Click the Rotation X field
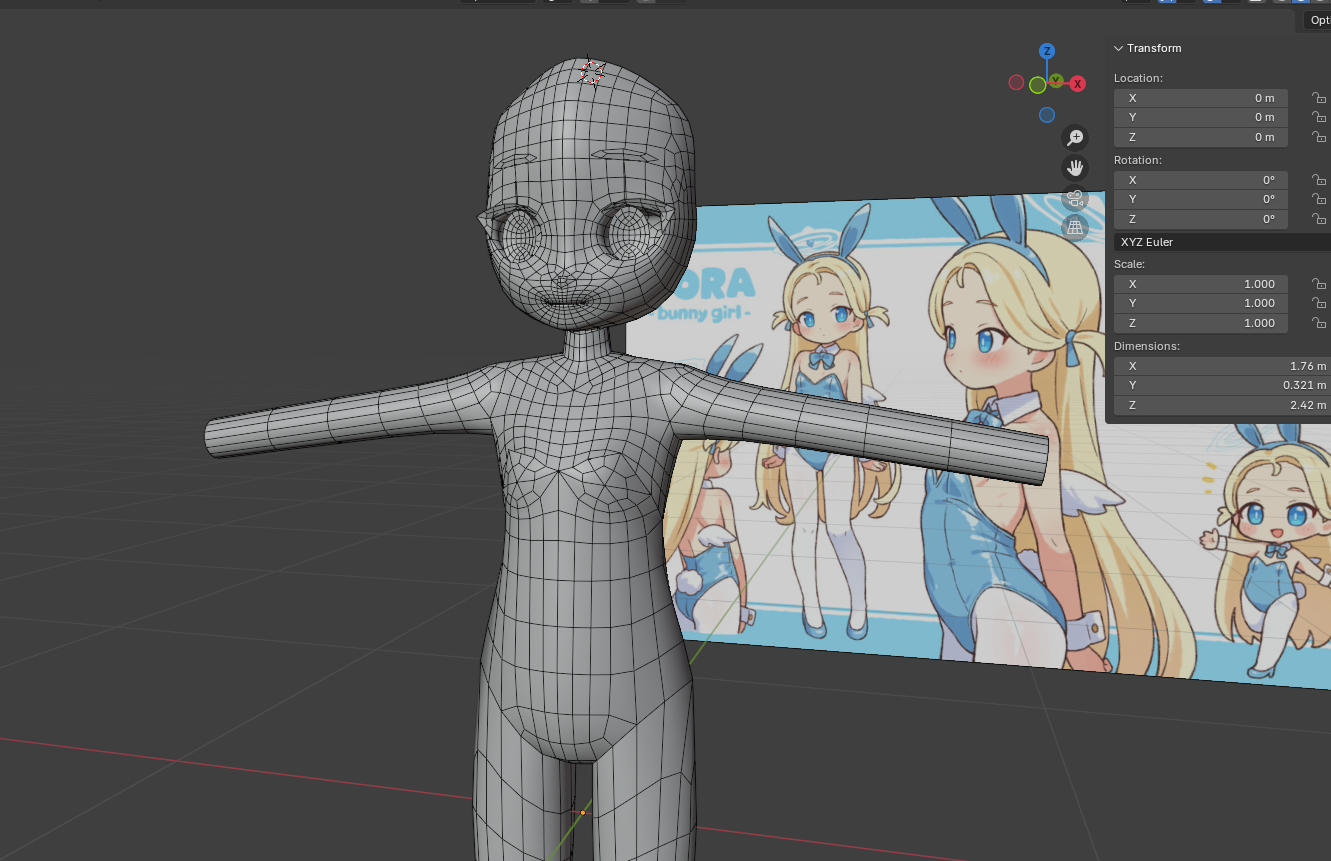Viewport: 1331px width, 861px height. [x=1201, y=180]
